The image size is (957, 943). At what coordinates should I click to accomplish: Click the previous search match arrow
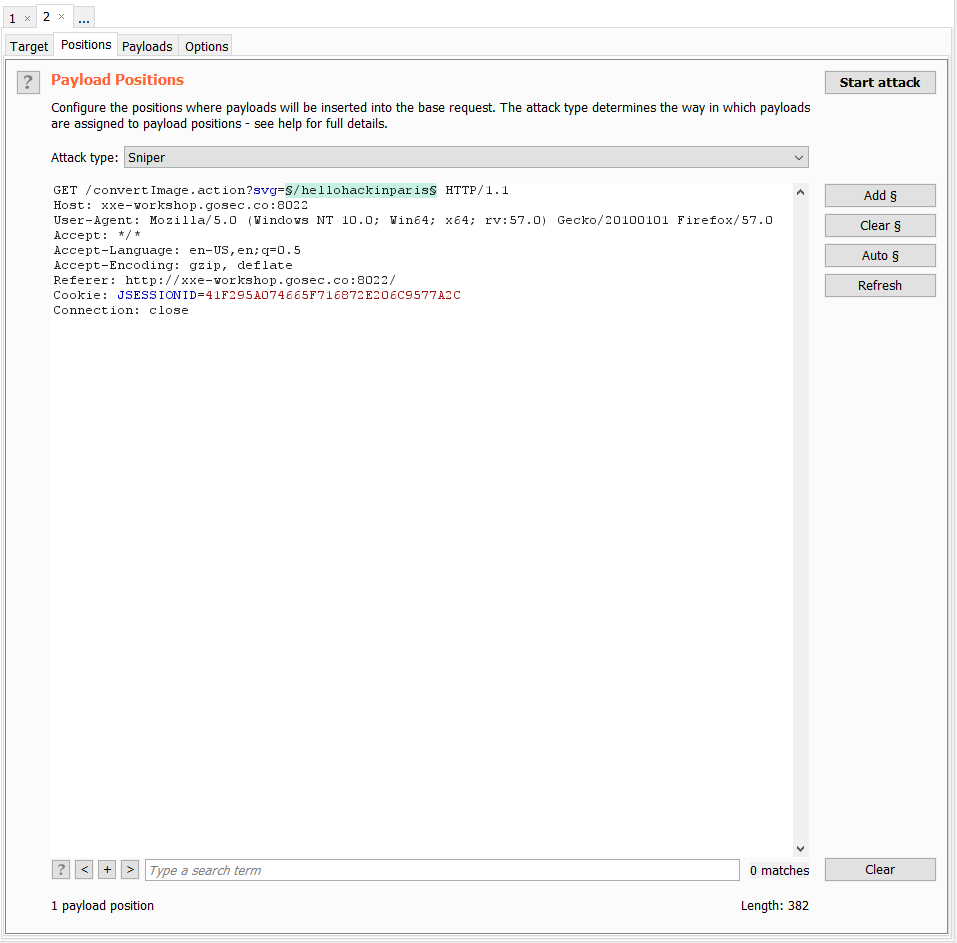pyautogui.click(x=84, y=869)
